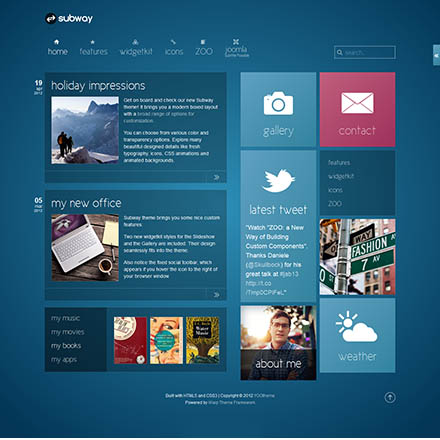Click the icon above widgetkit
The width and height of the screenshot is (440, 440).
[x=135, y=42]
